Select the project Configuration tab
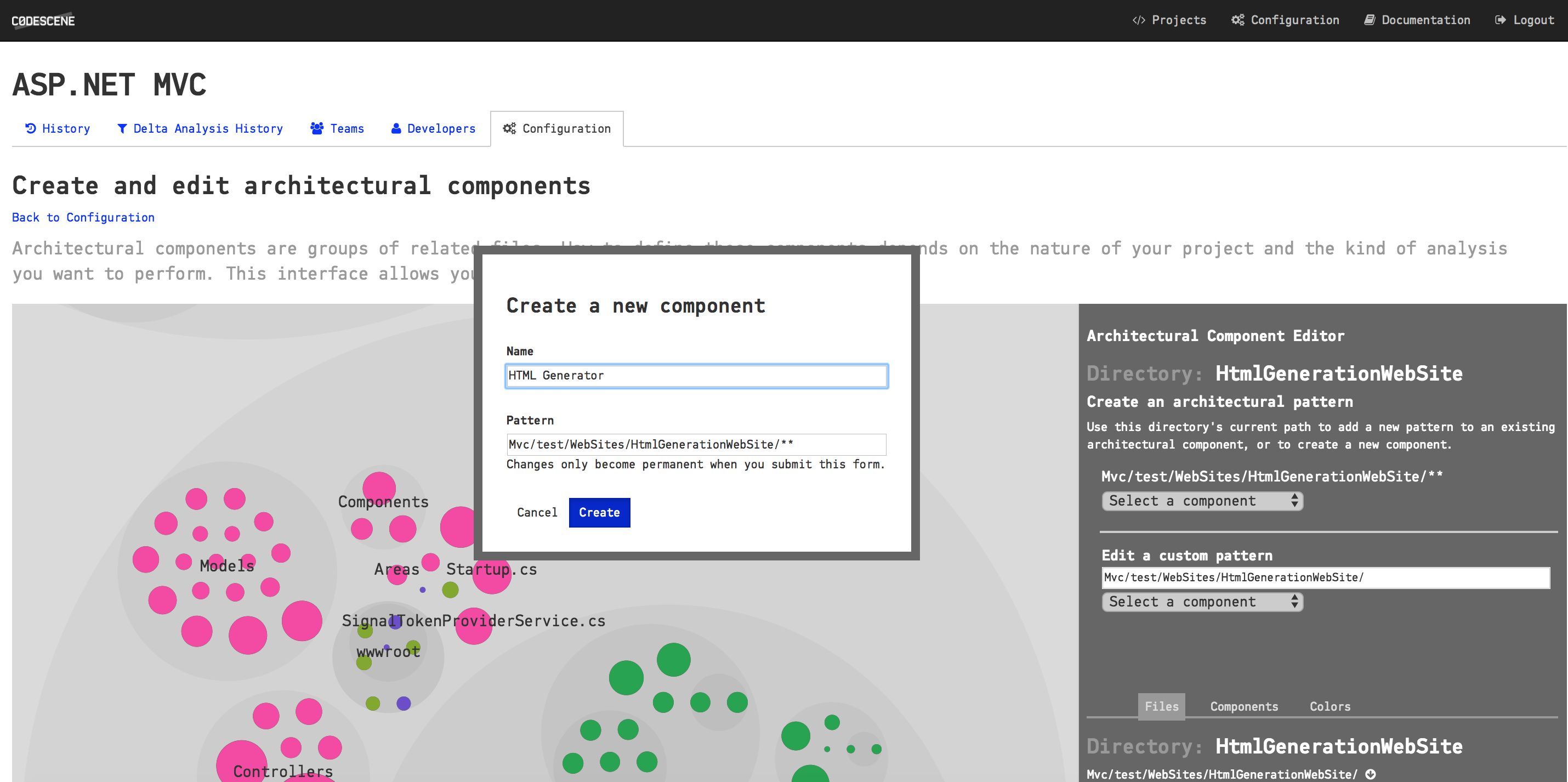This screenshot has width=1568, height=782. (x=557, y=128)
